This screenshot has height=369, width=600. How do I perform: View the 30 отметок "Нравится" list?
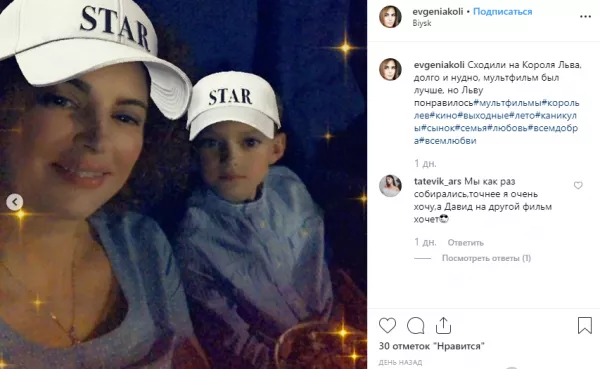pos(432,346)
